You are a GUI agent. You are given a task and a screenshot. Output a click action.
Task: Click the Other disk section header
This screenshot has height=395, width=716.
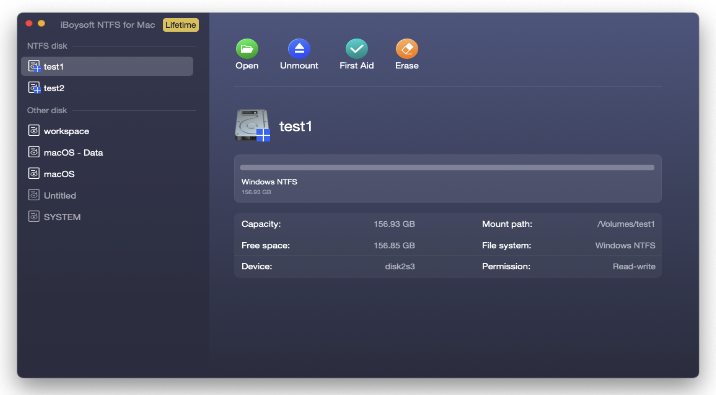click(47, 110)
